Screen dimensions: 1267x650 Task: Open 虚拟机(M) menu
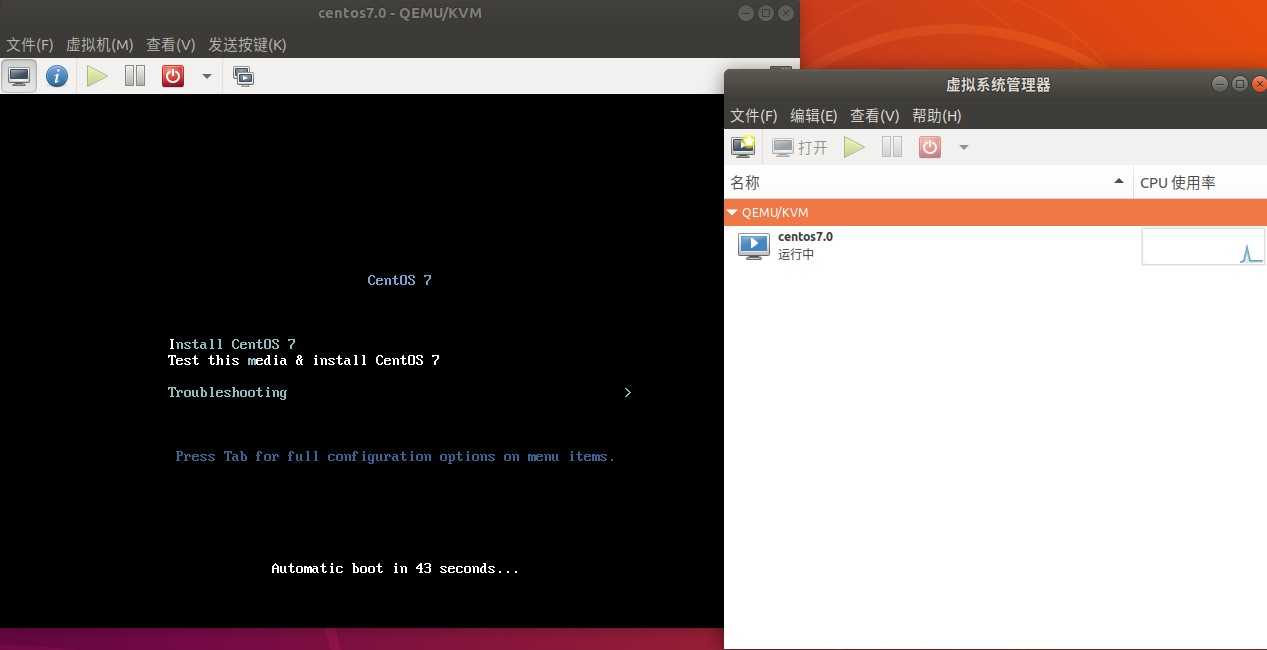pyautogui.click(x=99, y=45)
